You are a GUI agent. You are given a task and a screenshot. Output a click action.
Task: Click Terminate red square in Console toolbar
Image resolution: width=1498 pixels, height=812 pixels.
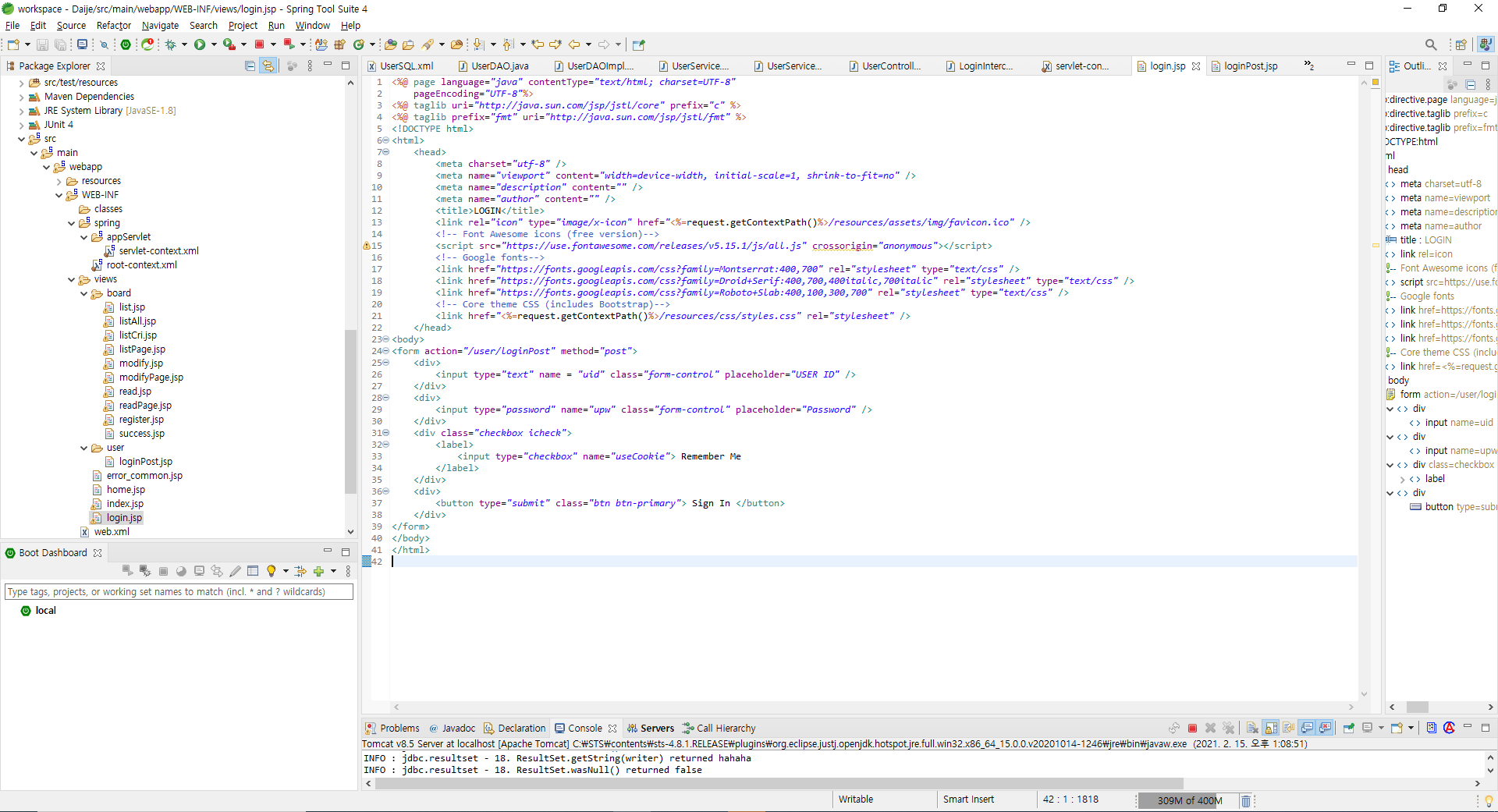pyautogui.click(x=1192, y=728)
